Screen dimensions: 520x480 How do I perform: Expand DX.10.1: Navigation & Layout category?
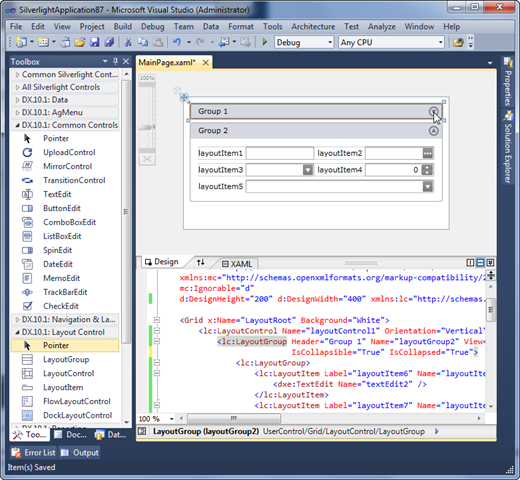17,320
